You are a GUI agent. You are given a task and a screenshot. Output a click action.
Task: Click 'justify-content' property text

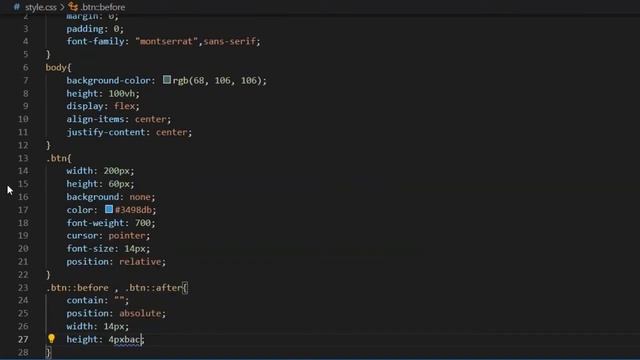[106, 132]
